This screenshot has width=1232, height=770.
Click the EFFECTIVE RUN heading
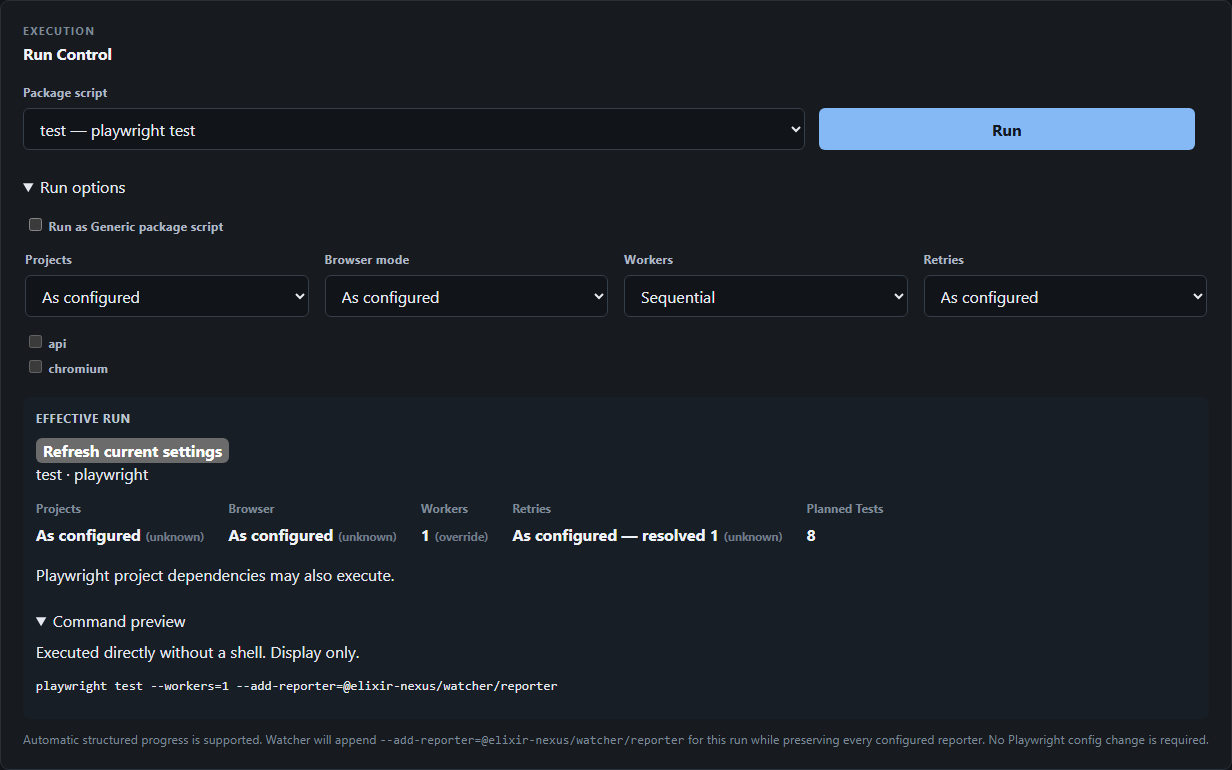click(x=83, y=419)
